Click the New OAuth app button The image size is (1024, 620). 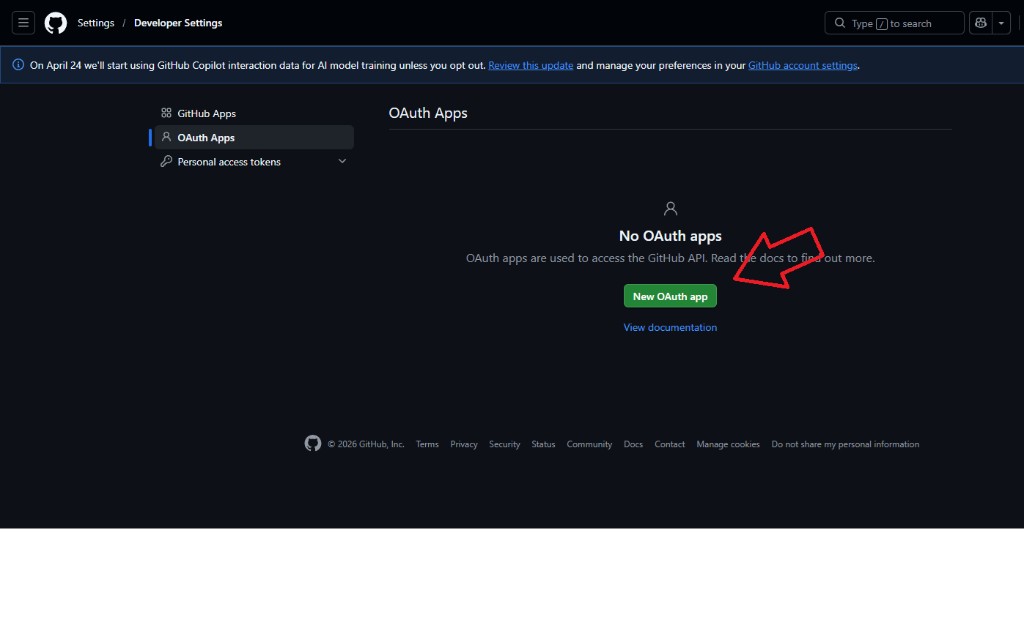click(x=670, y=296)
